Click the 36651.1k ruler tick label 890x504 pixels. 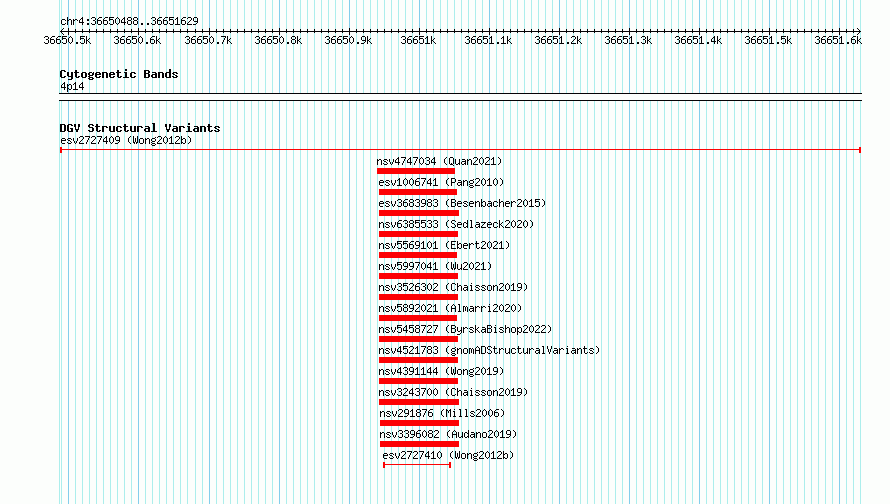(488, 40)
